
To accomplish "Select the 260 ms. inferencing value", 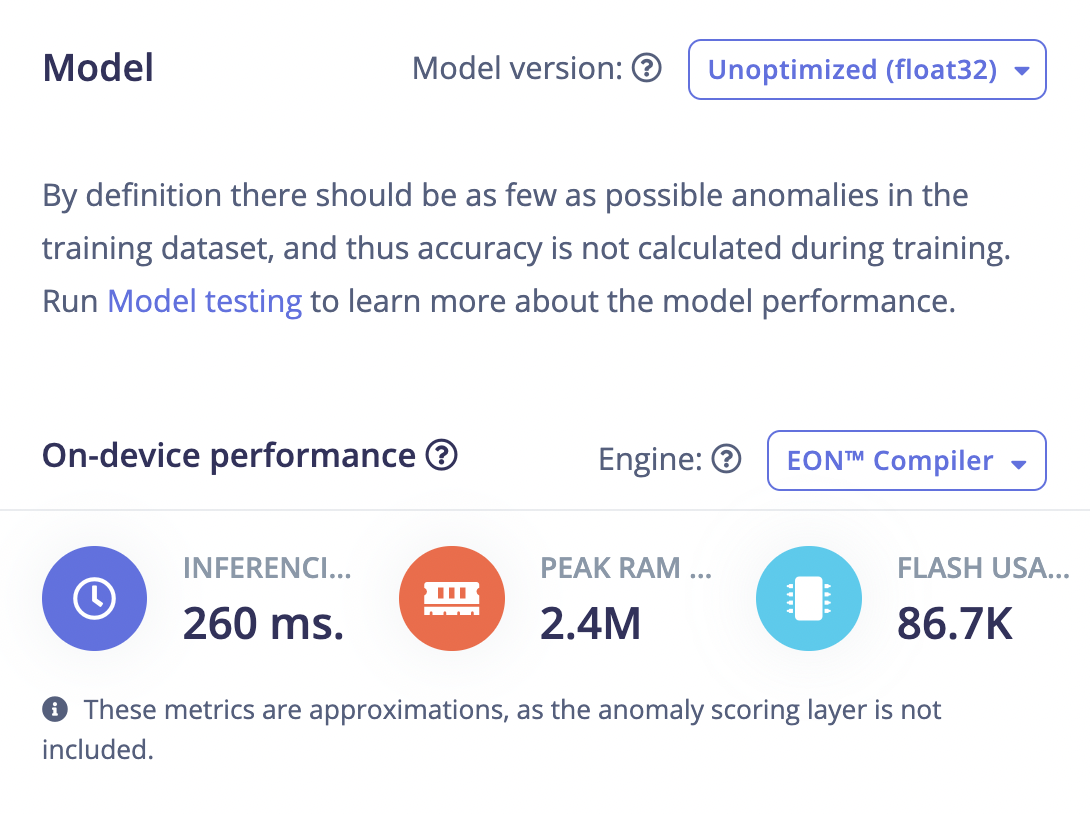I will [x=263, y=623].
